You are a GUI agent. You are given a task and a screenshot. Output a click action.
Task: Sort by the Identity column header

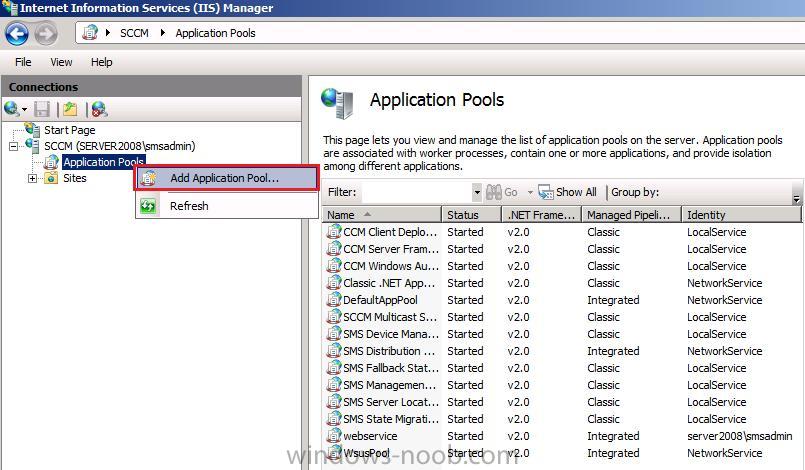[x=742, y=215]
